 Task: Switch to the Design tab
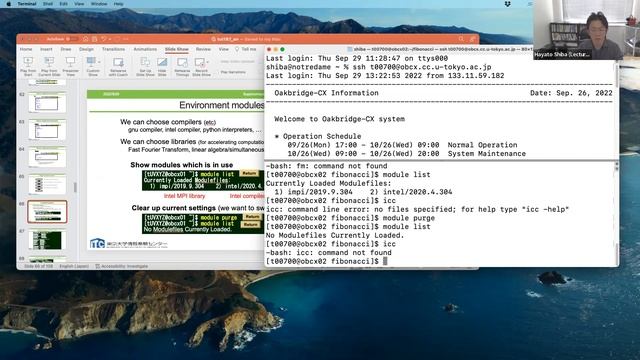(87, 49)
